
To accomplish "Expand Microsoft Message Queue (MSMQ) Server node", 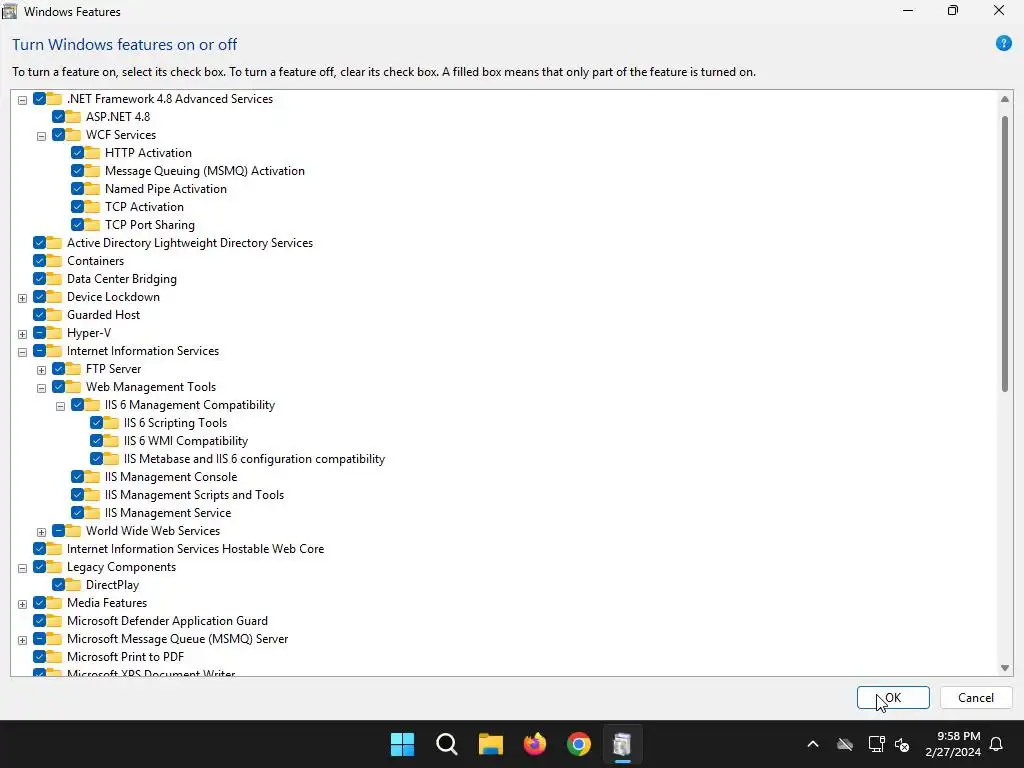I will point(22,640).
